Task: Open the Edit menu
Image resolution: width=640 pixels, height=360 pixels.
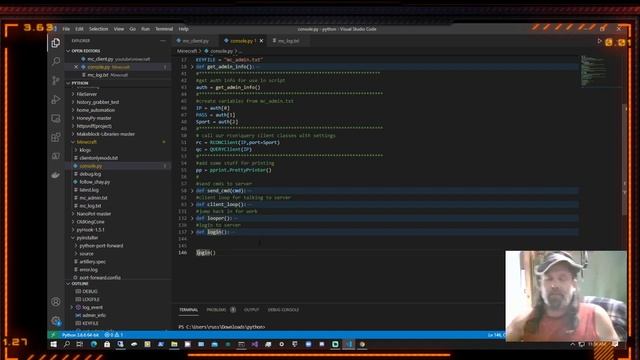Action: [x=79, y=29]
